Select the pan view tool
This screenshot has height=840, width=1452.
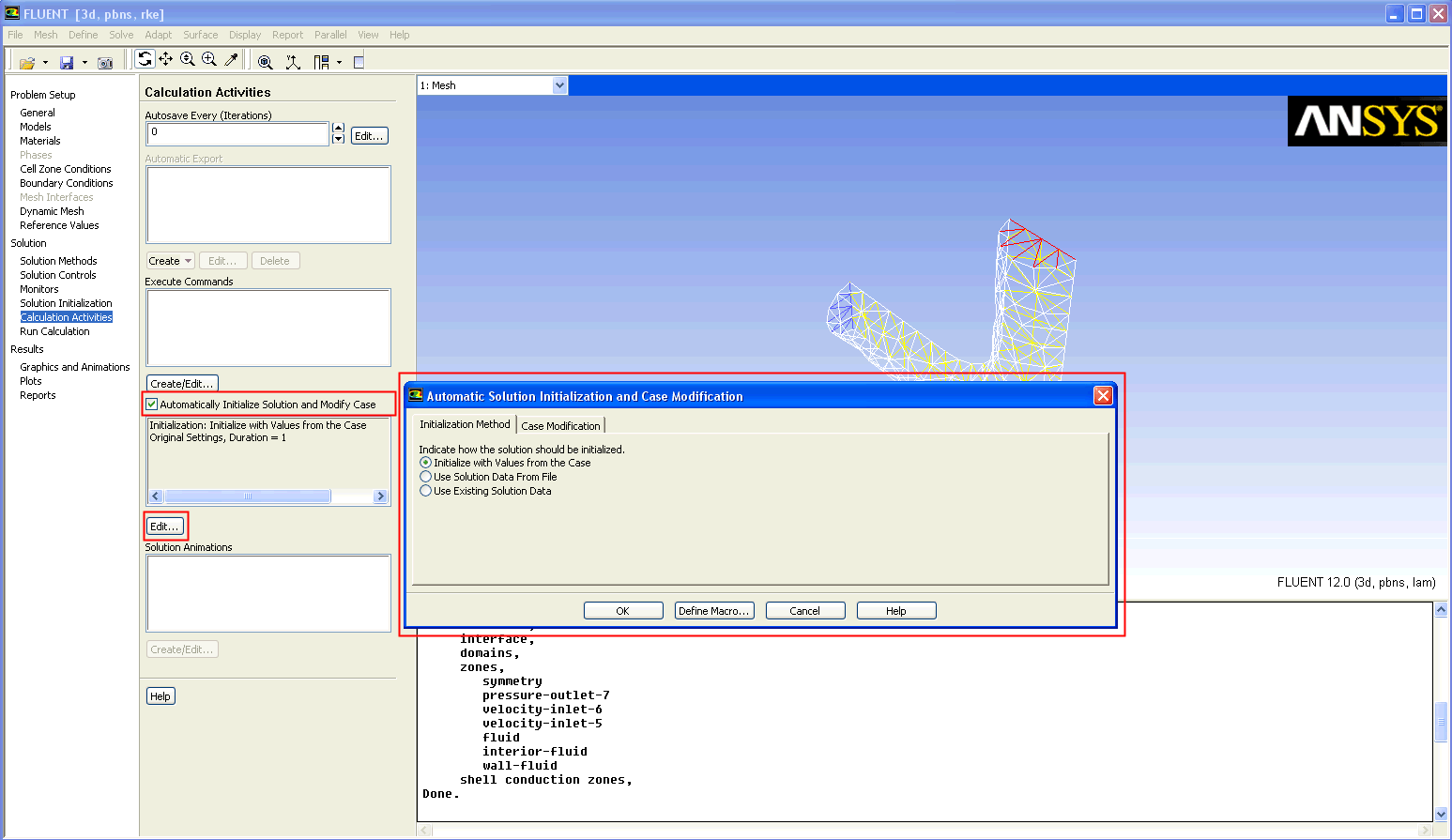(166, 59)
